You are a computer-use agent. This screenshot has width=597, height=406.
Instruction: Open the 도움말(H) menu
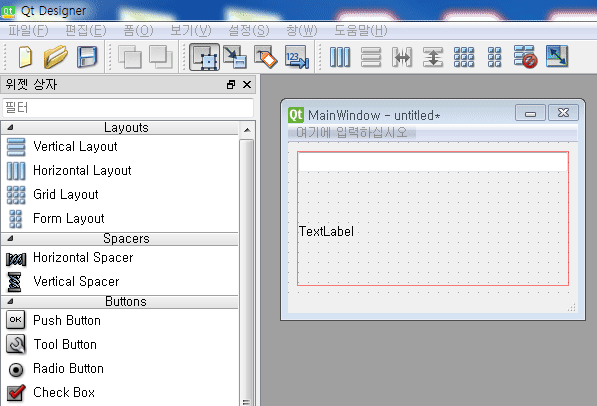point(361,30)
